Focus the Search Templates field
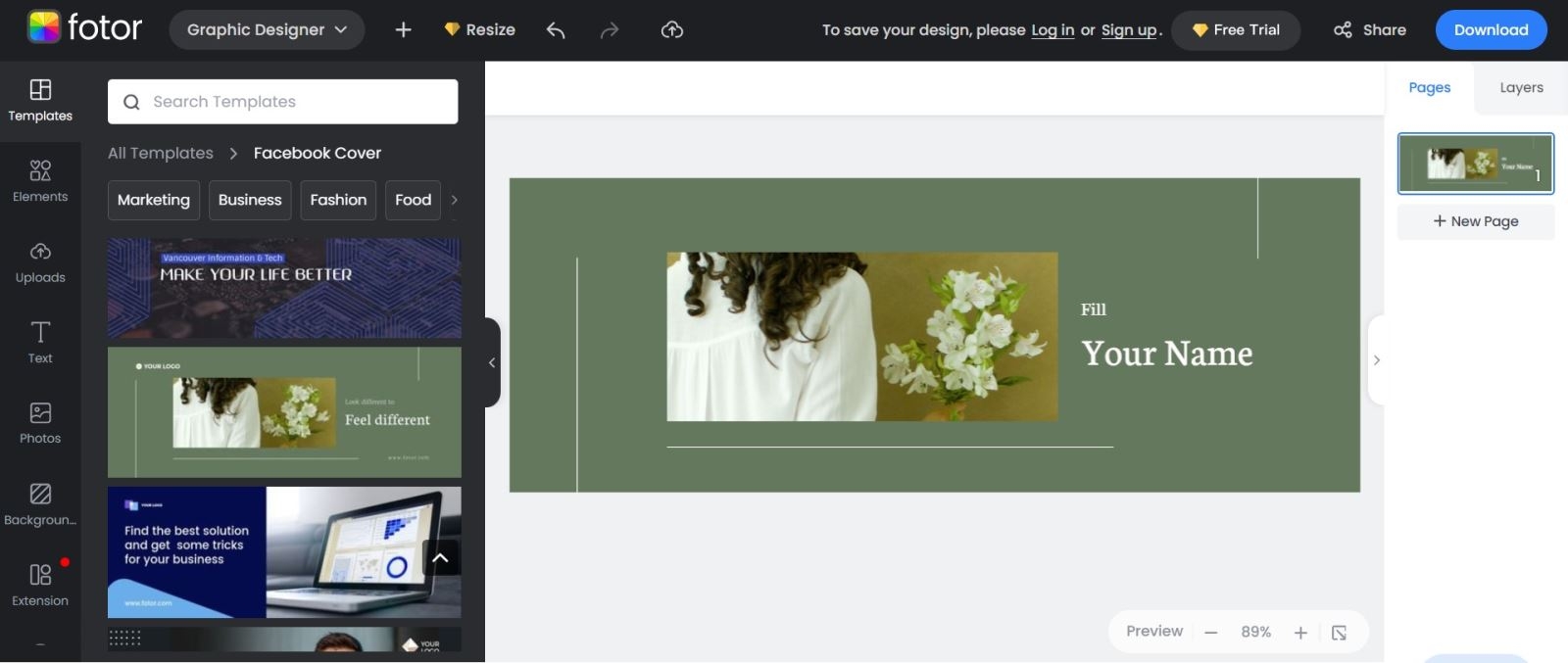 tap(282, 102)
